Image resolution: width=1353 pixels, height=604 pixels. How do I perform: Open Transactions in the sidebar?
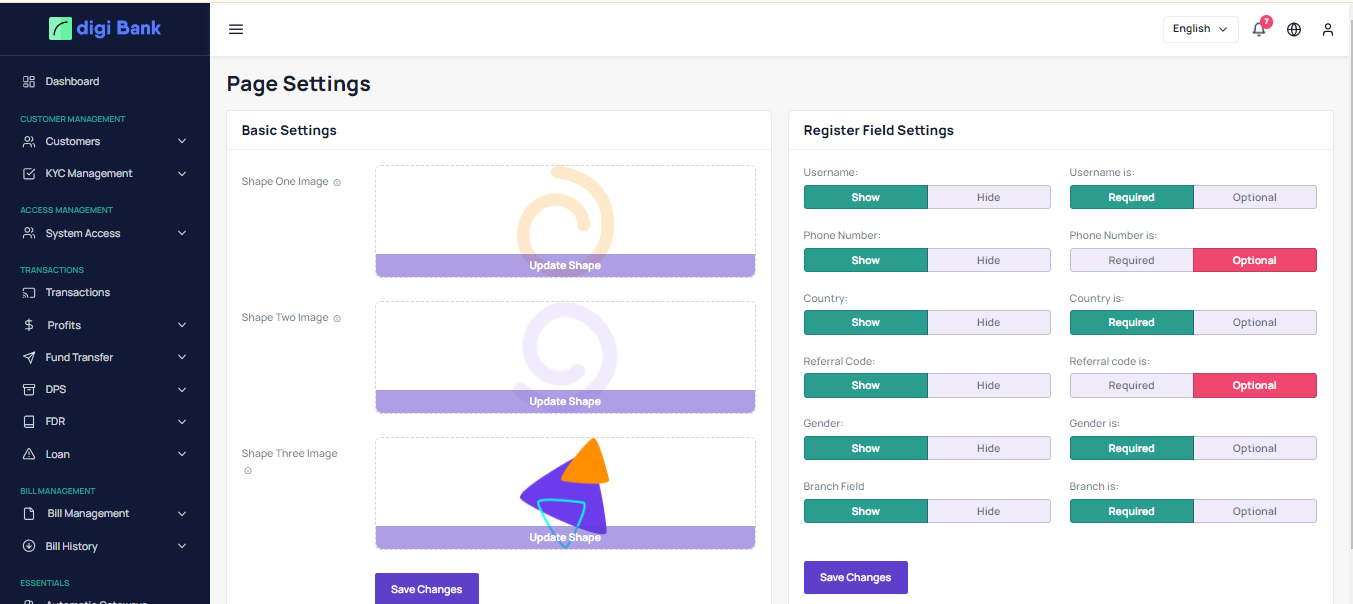78,292
